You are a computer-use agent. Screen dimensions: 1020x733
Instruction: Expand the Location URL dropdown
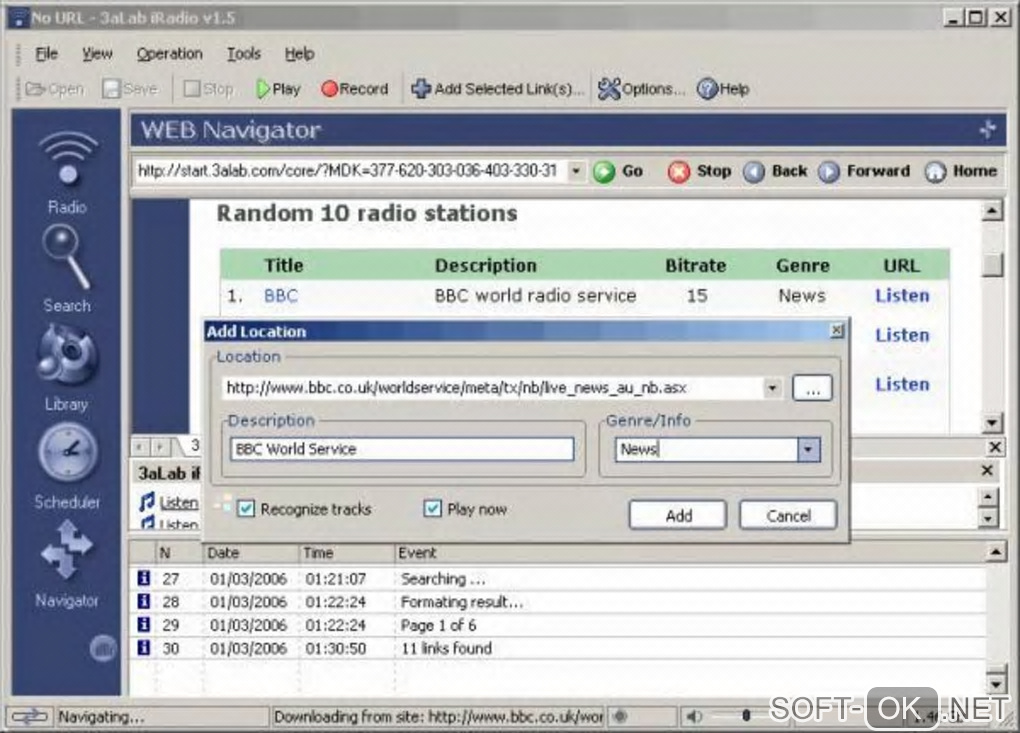(772, 388)
